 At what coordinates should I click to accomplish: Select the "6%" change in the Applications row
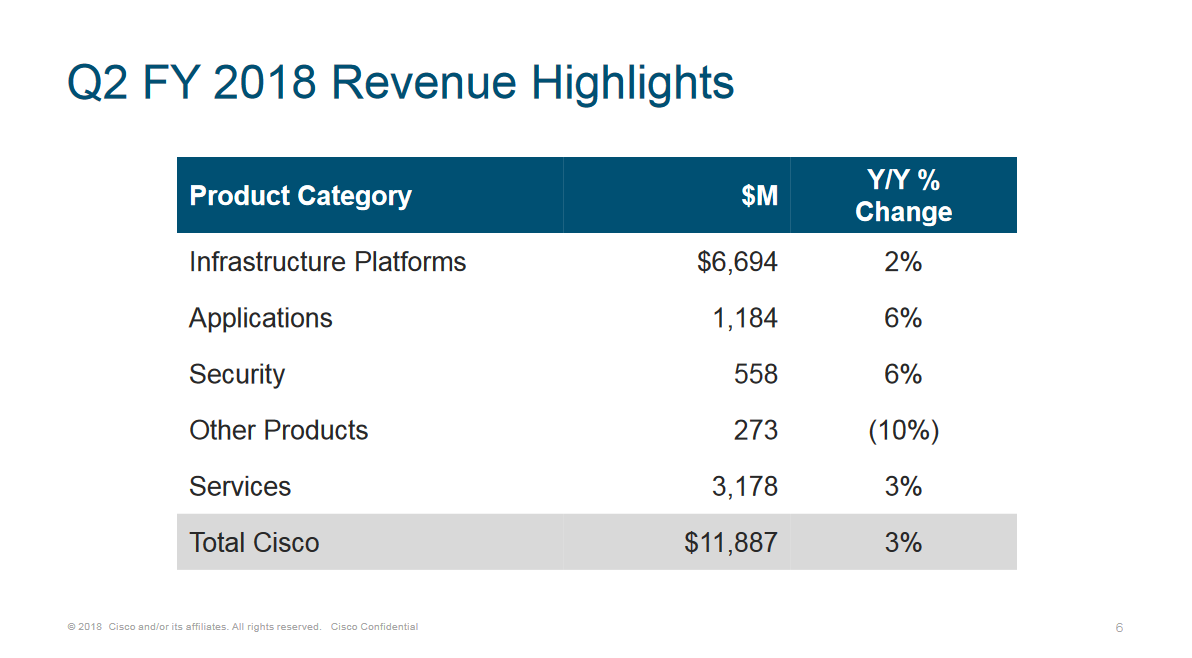point(903,318)
